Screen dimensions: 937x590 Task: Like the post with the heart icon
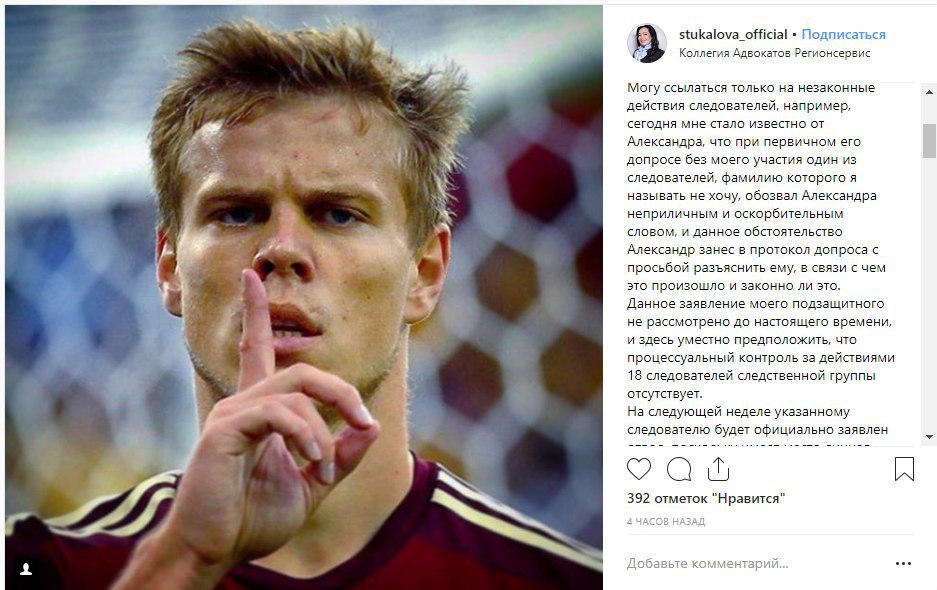click(x=639, y=469)
